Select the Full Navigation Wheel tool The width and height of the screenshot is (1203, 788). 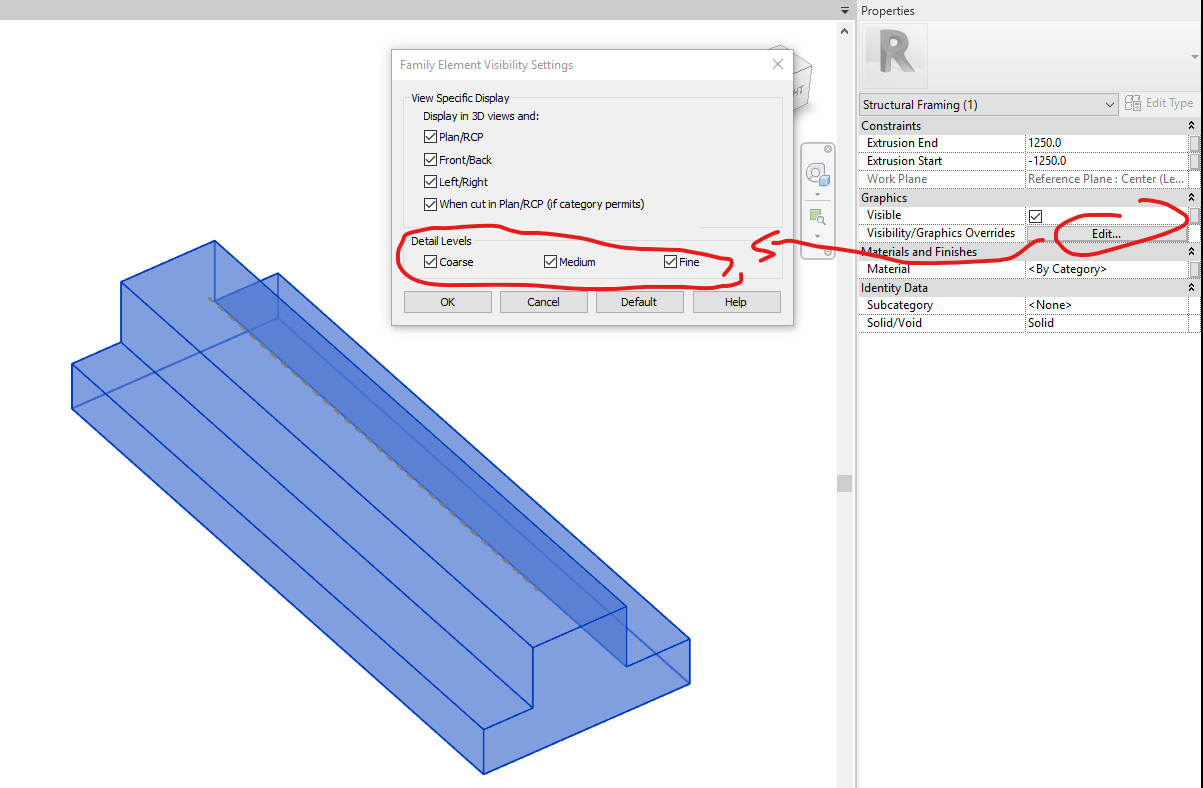[818, 172]
